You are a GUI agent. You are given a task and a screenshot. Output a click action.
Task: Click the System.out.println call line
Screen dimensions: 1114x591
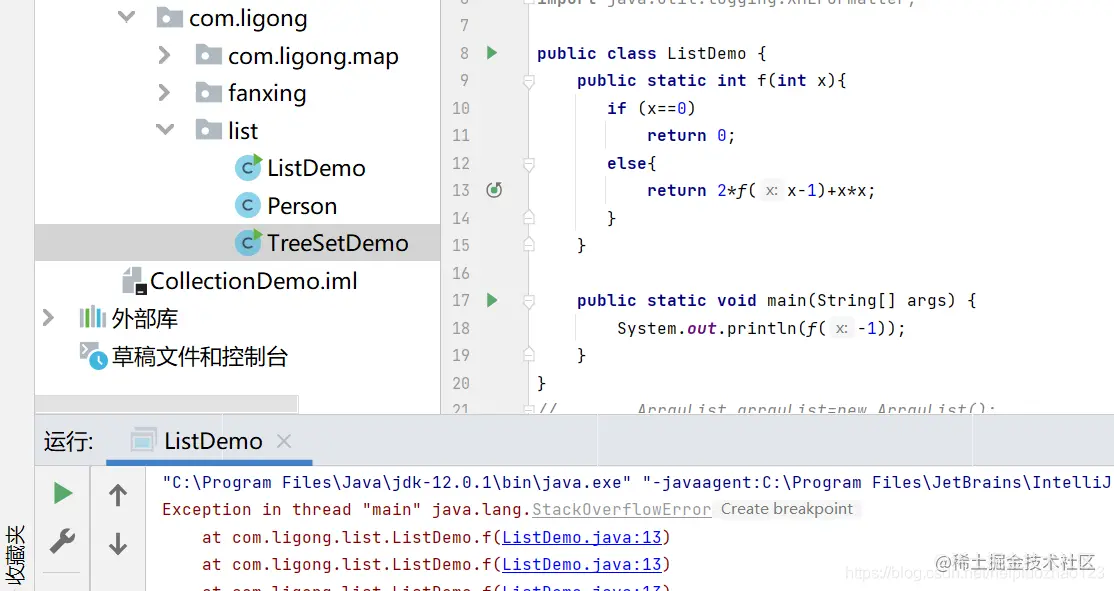tap(761, 328)
